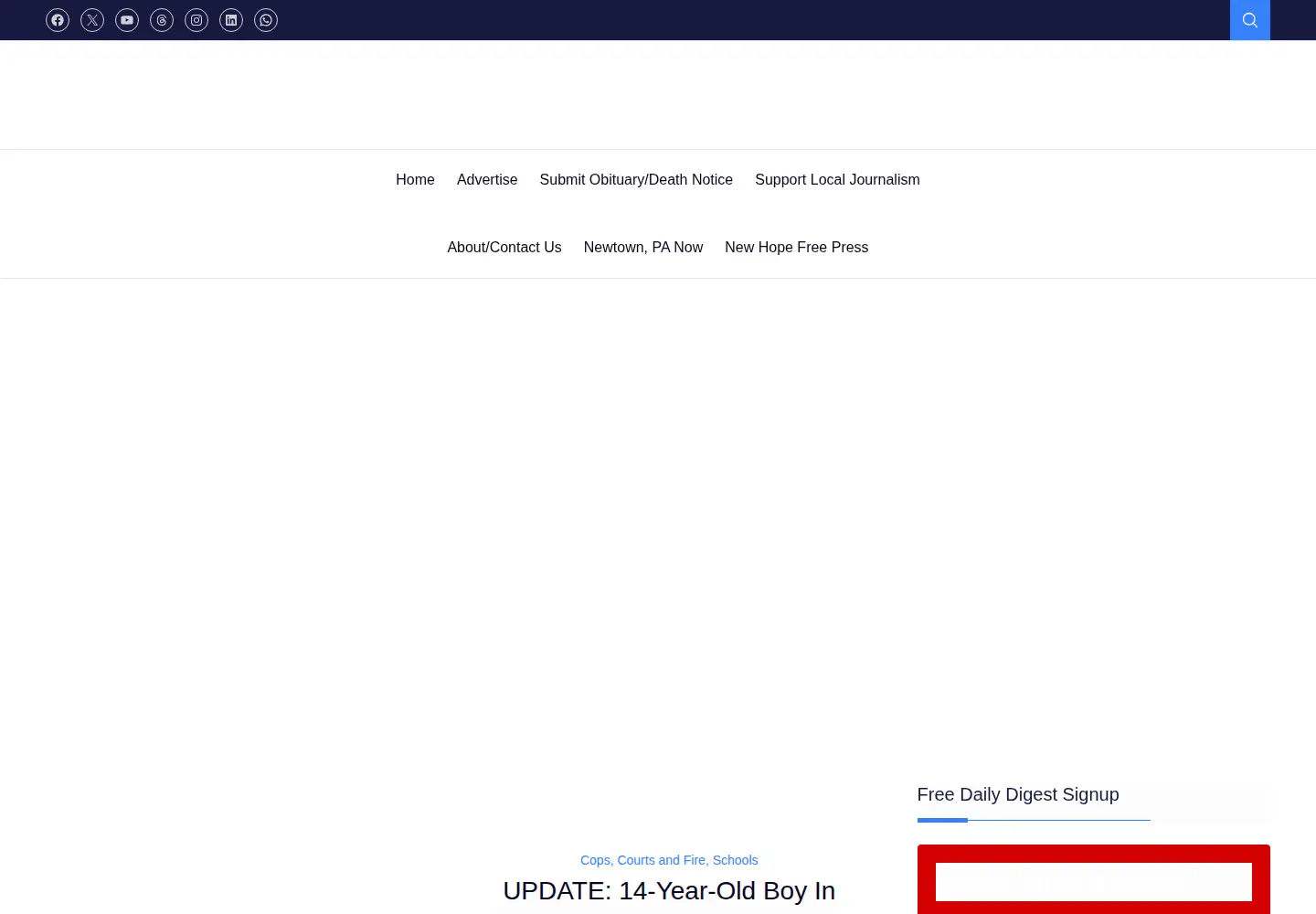Open the X (Twitter) social icon
This screenshot has height=914, width=1316.
tap(92, 20)
